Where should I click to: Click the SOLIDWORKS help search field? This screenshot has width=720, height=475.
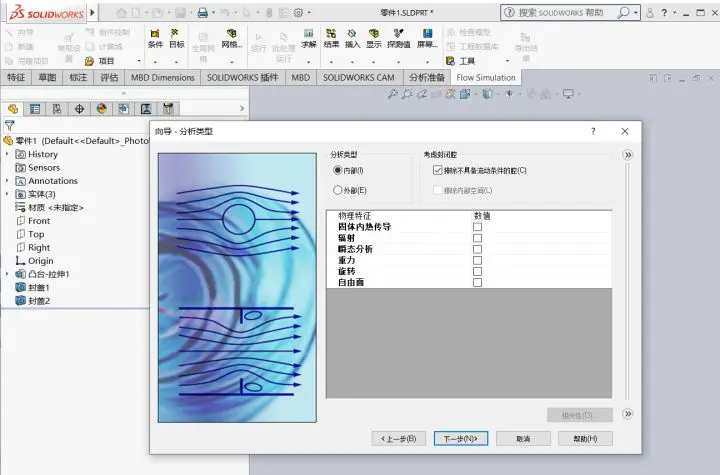(560, 13)
